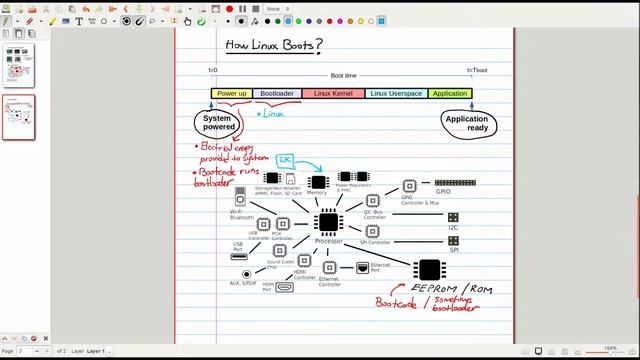Viewport: 640px width, 360px height.
Task: Stop the audio recording
Action: tap(256, 9)
